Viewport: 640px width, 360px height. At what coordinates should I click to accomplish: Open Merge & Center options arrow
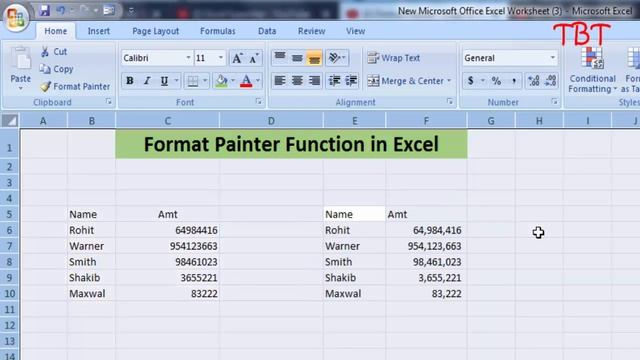[449, 81]
